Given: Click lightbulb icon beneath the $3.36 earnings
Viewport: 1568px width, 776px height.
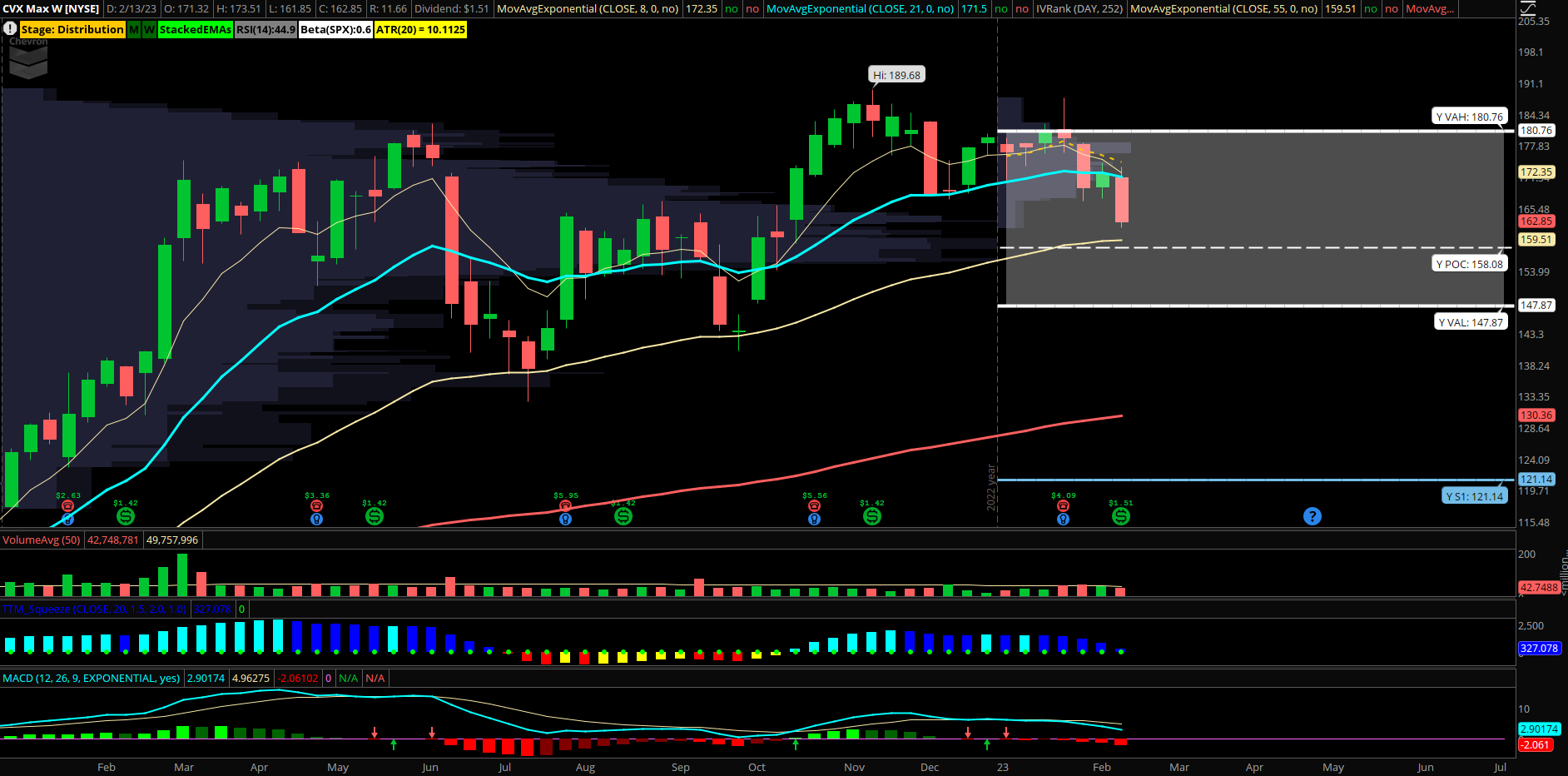Looking at the screenshot, I should (317, 519).
